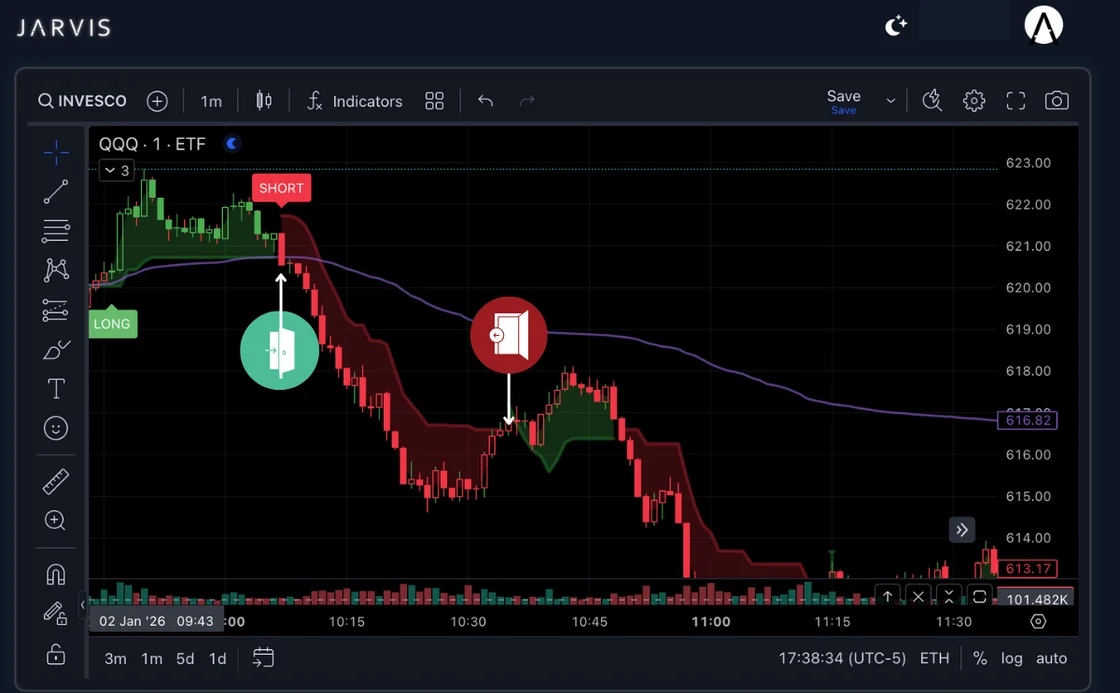
Task: Open the emoji icons tool
Action: click(x=56, y=428)
